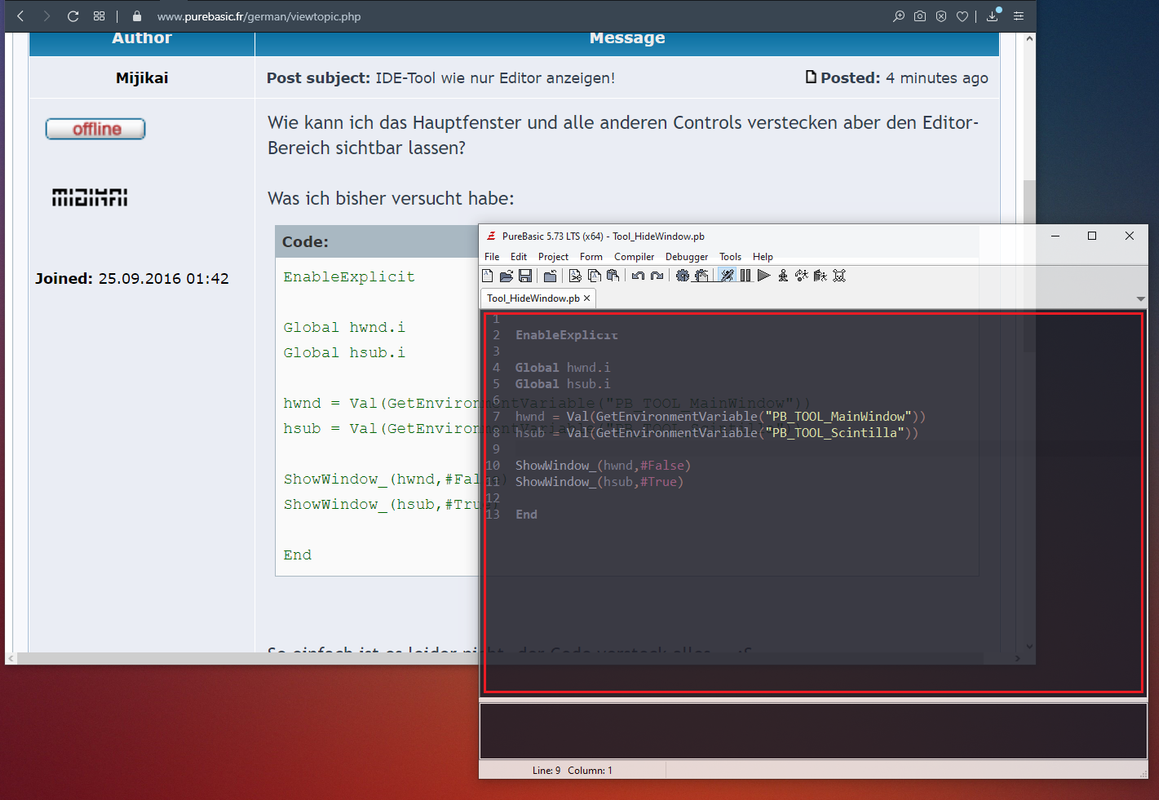
Task: Open the browser easy setup sliders icon
Action: 1019,16
